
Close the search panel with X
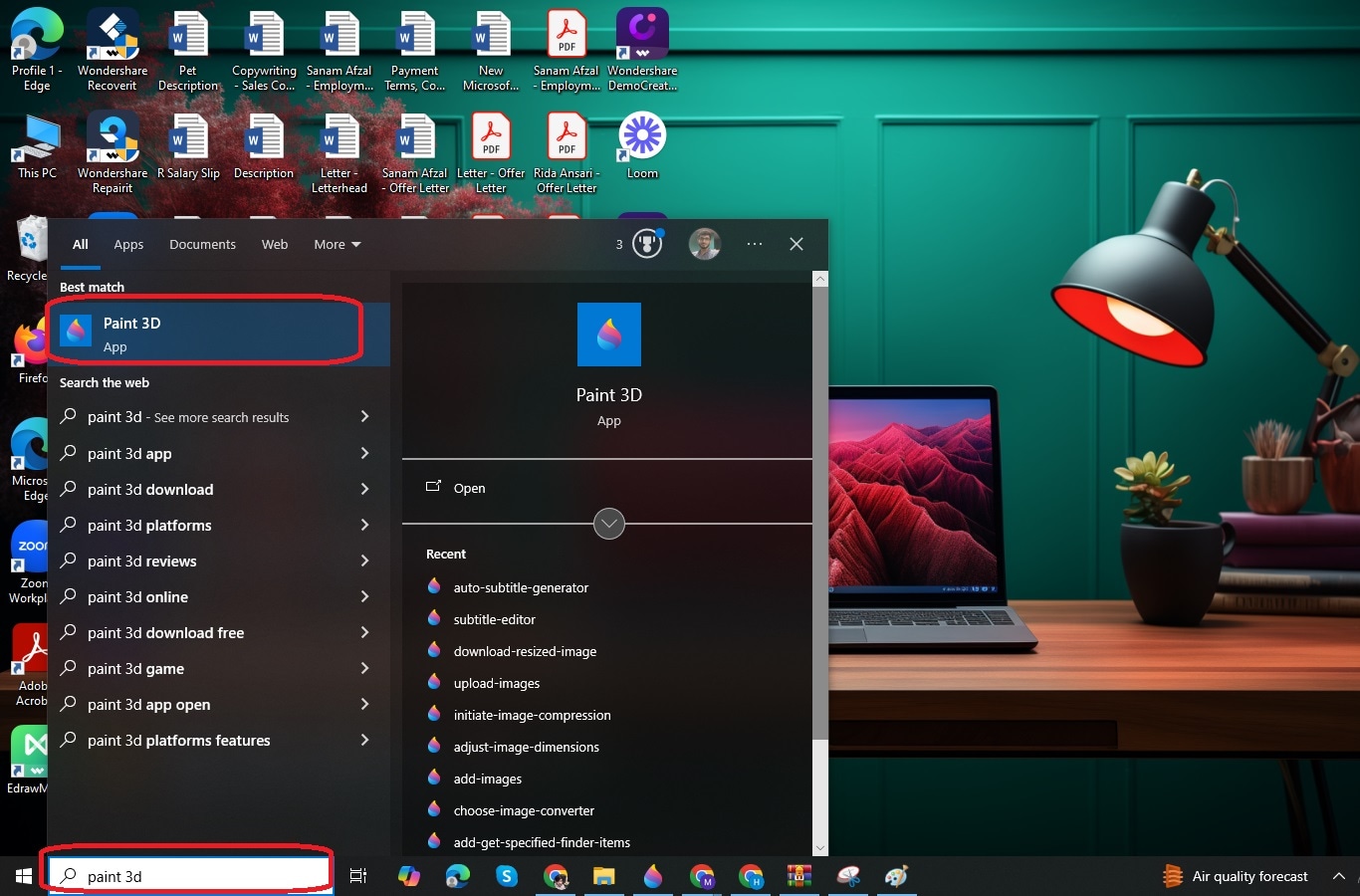click(796, 244)
